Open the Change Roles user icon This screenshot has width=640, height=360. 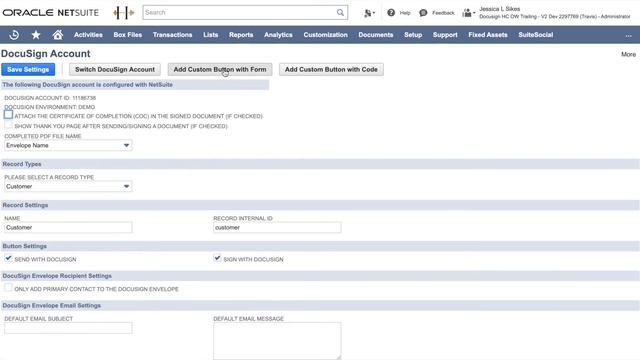[468, 13]
